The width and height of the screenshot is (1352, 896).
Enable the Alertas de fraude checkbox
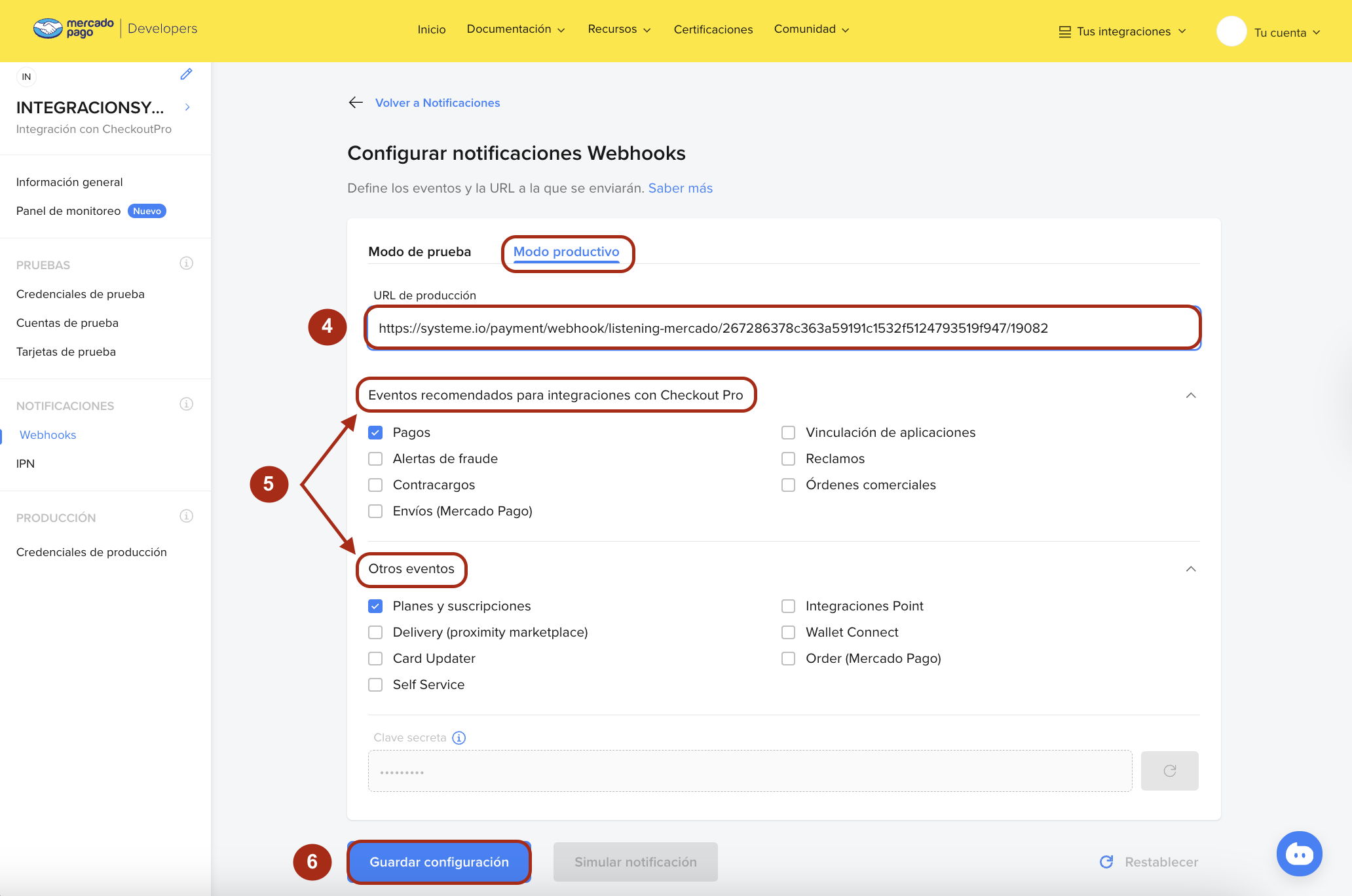375,459
